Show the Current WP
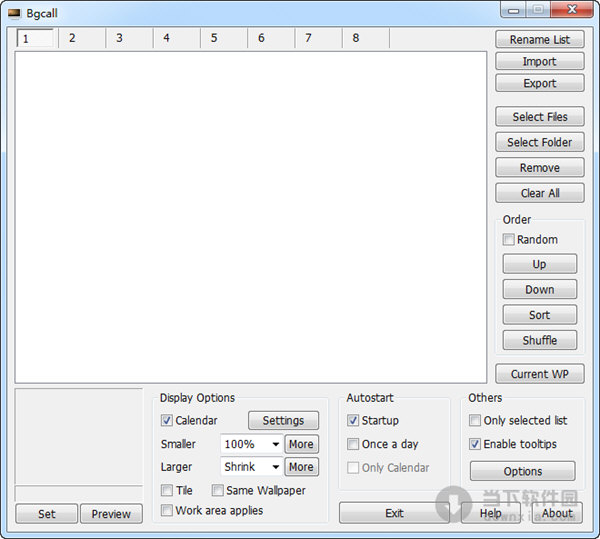This screenshot has height=539, width=600. [540, 374]
